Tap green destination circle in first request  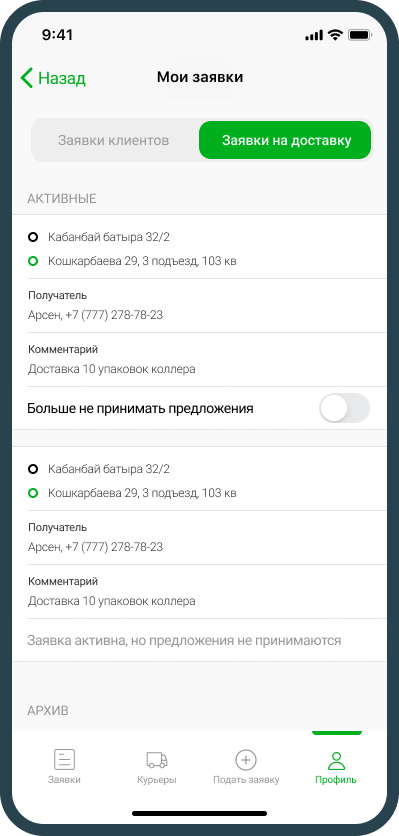click(x=33, y=261)
